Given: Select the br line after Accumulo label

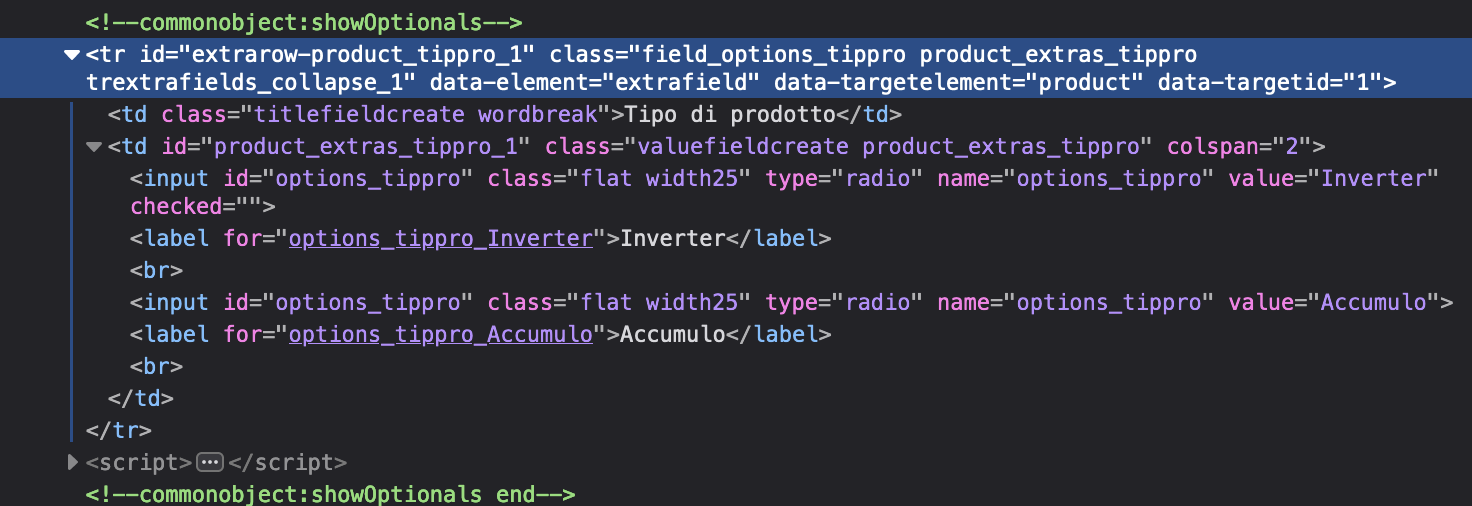Looking at the screenshot, I should point(157,365).
